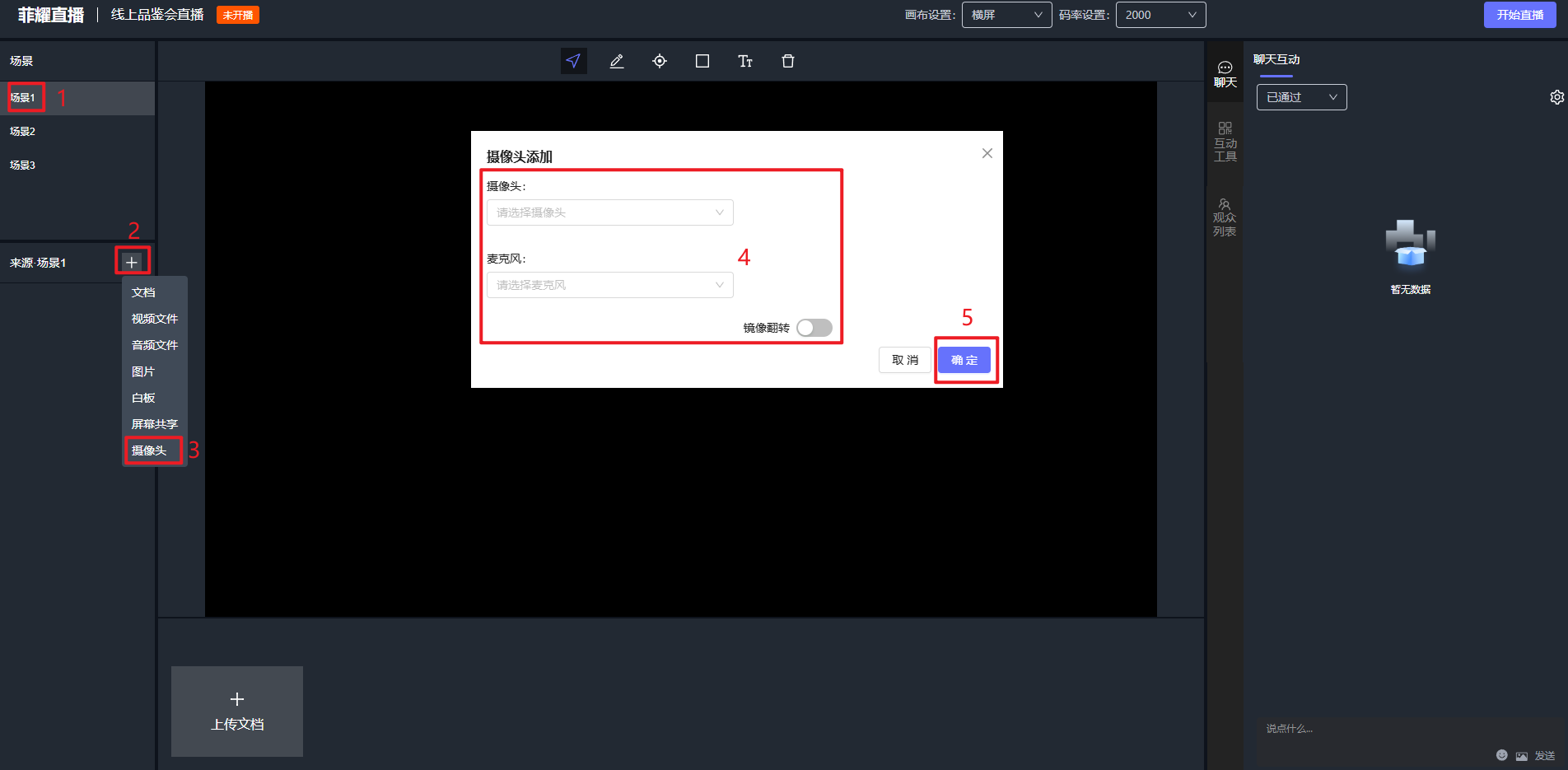Click the plus icon to add source
1568x770 pixels.
(x=132, y=262)
